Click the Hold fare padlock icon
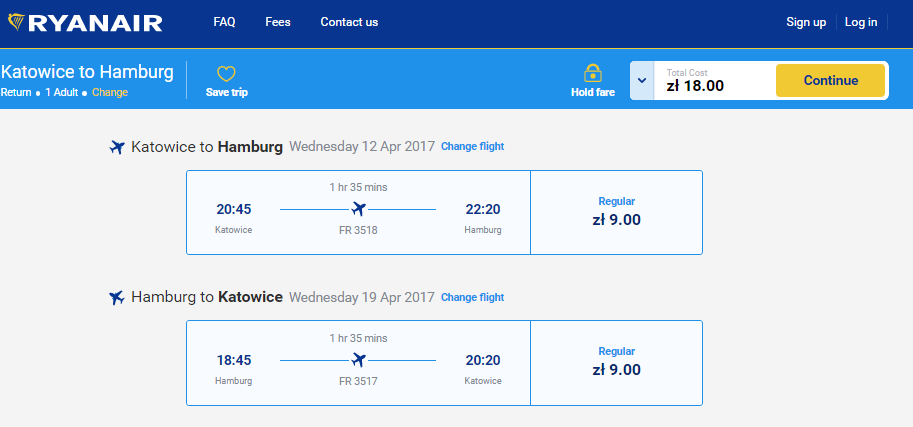Image resolution: width=913 pixels, height=427 pixels. click(592, 73)
